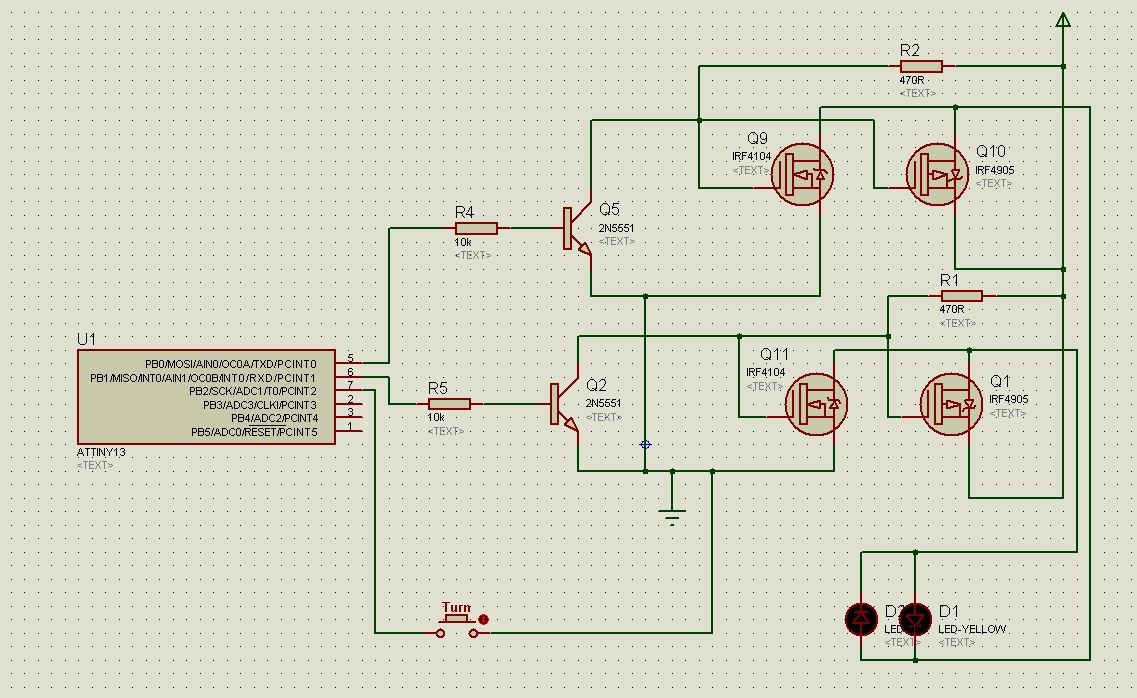
Task: Select the Q9 IRF4104 MOSFET symbol
Action: coord(802,174)
